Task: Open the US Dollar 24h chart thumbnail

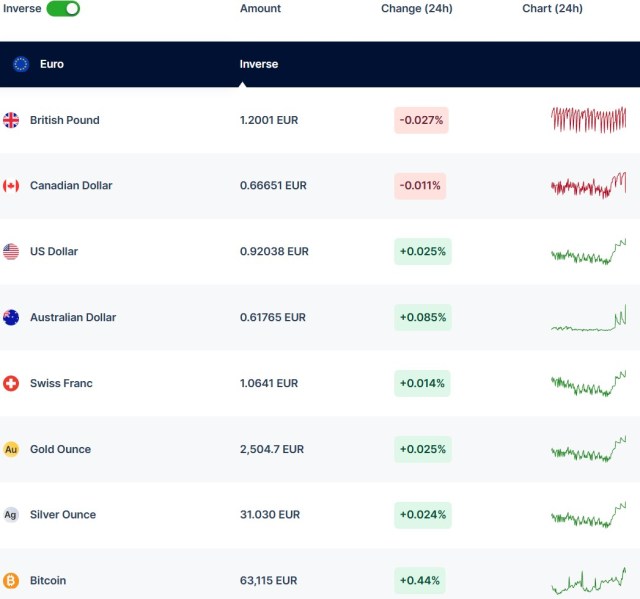Action: pos(588,252)
